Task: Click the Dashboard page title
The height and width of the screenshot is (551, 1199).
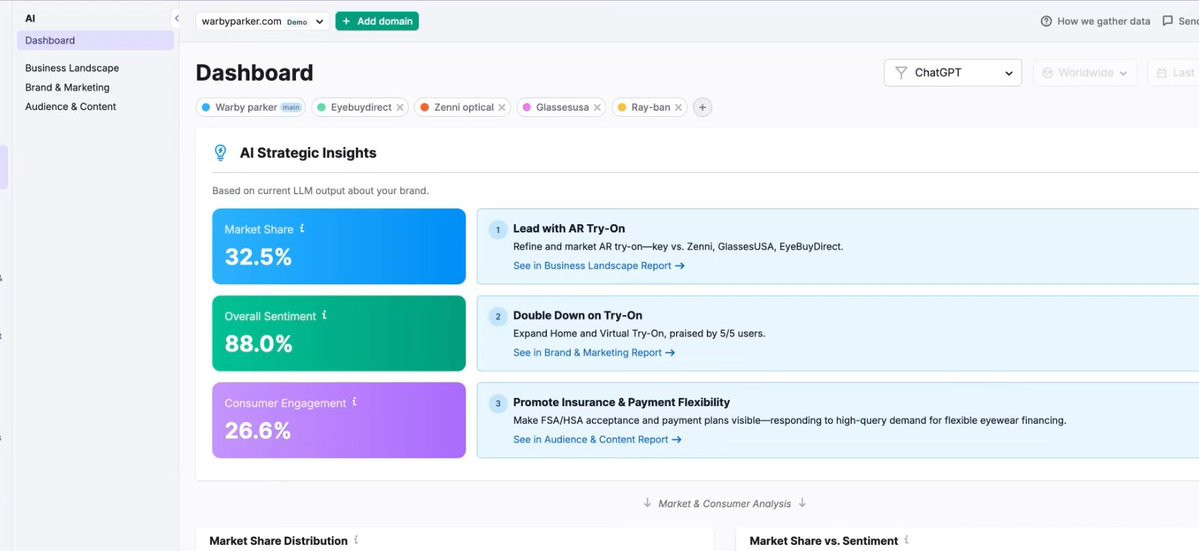Action: coord(255,73)
